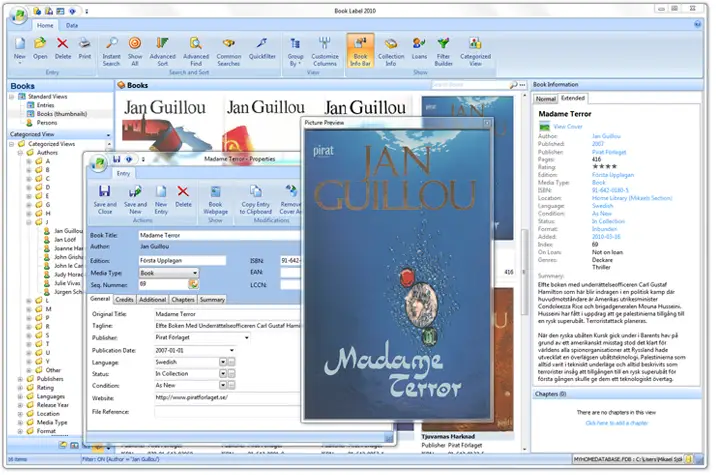Select Persons under Standard Views
This screenshot has width=716, height=475.
tap(47, 122)
